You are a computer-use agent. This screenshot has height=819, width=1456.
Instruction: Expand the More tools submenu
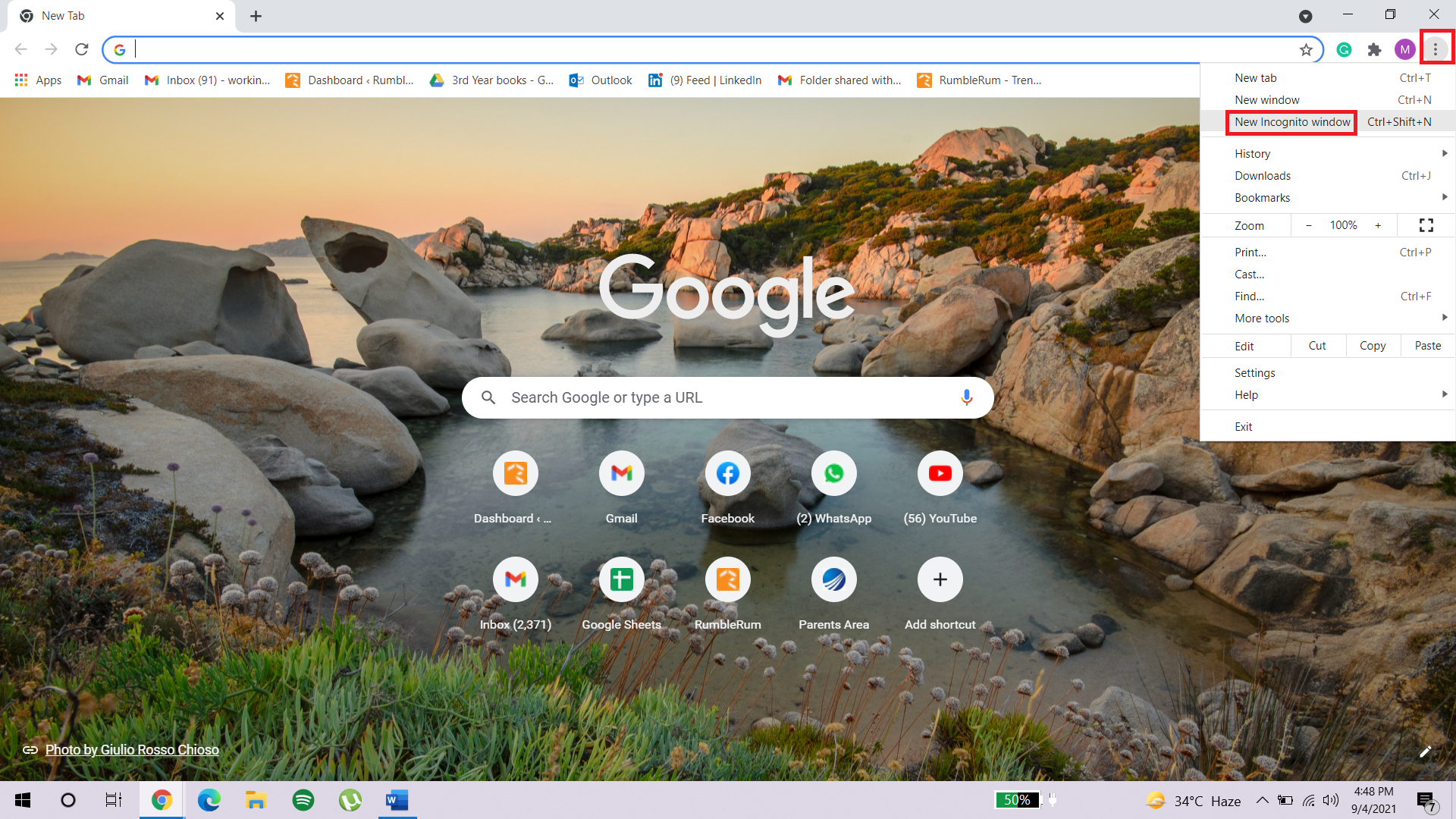tap(1328, 318)
